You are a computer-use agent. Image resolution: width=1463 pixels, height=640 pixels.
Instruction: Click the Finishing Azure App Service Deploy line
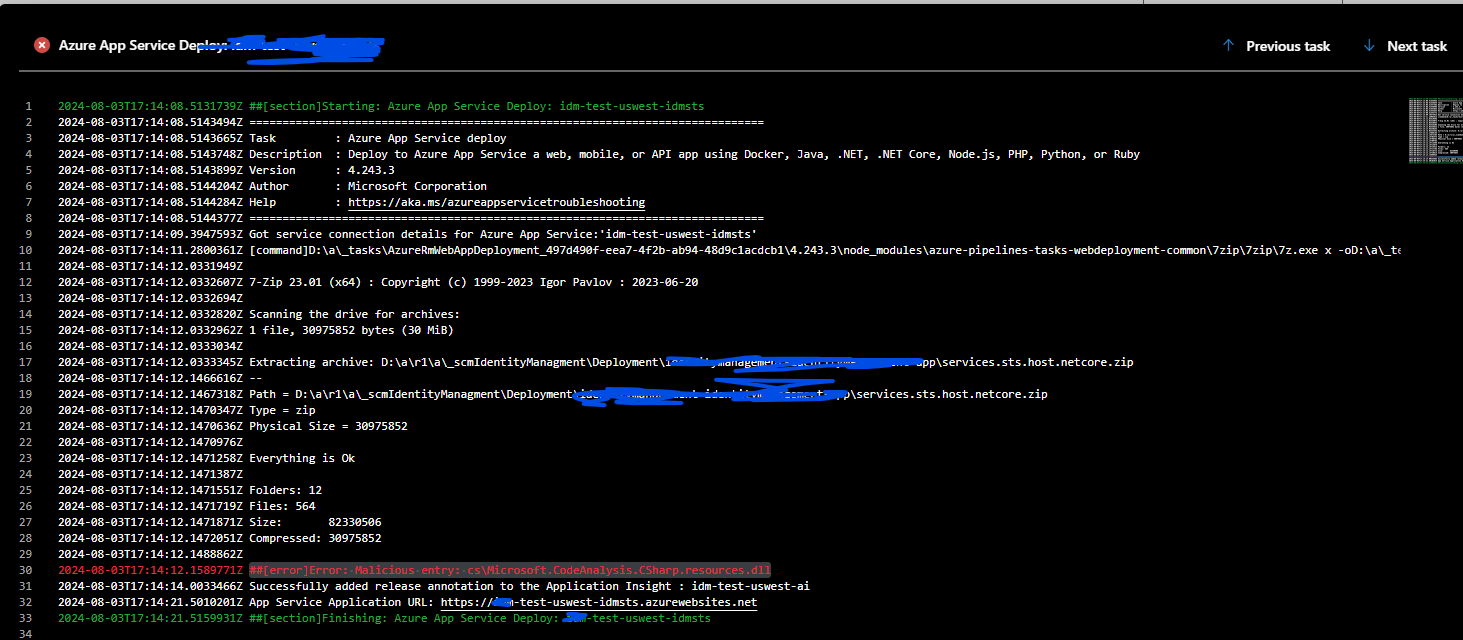point(384,618)
